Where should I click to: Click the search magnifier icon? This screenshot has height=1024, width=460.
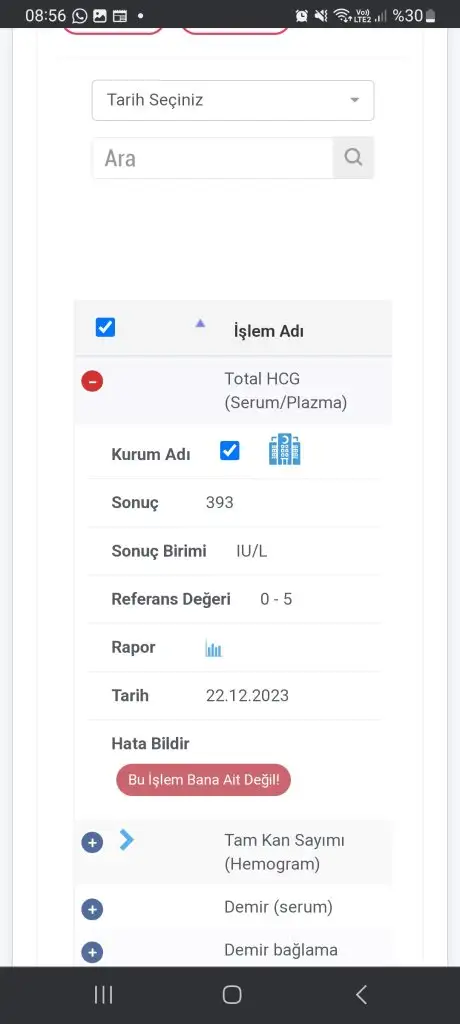[353, 157]
